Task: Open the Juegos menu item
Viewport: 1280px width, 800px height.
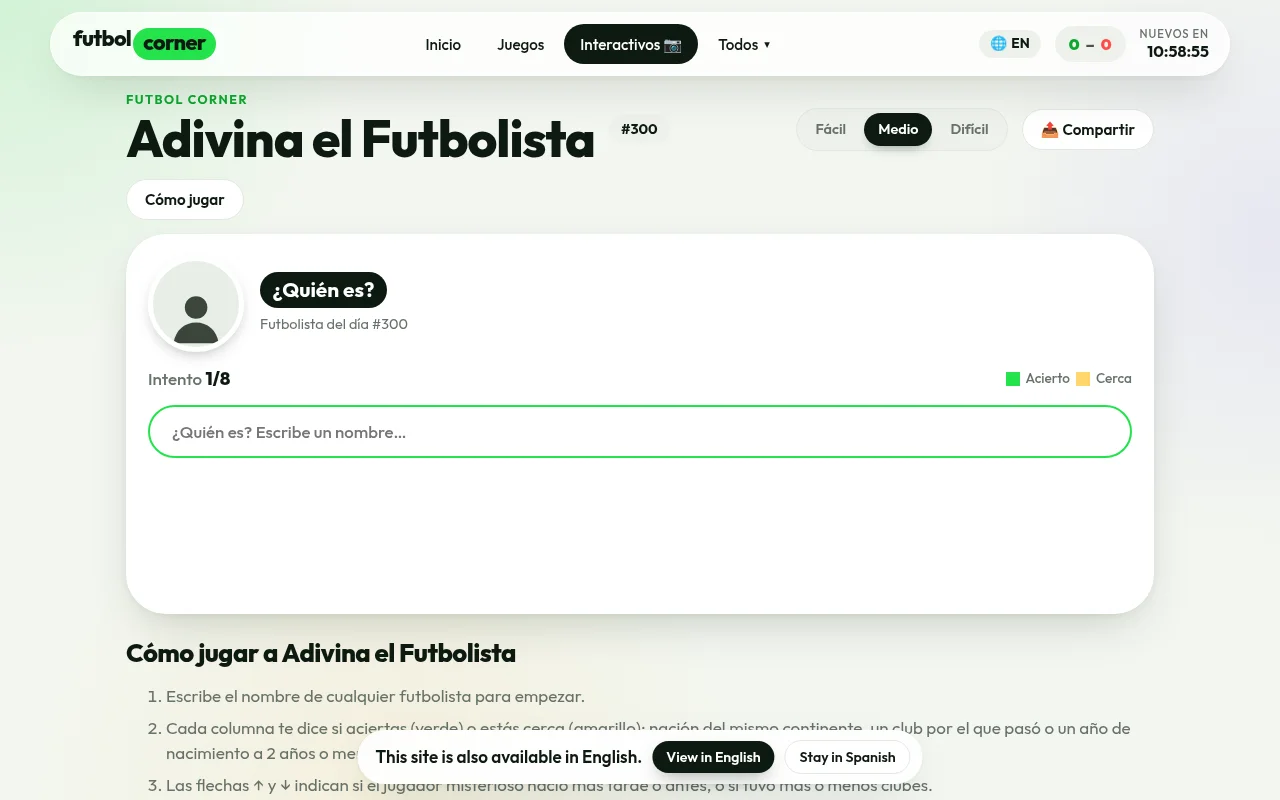Action: [521, 44]
